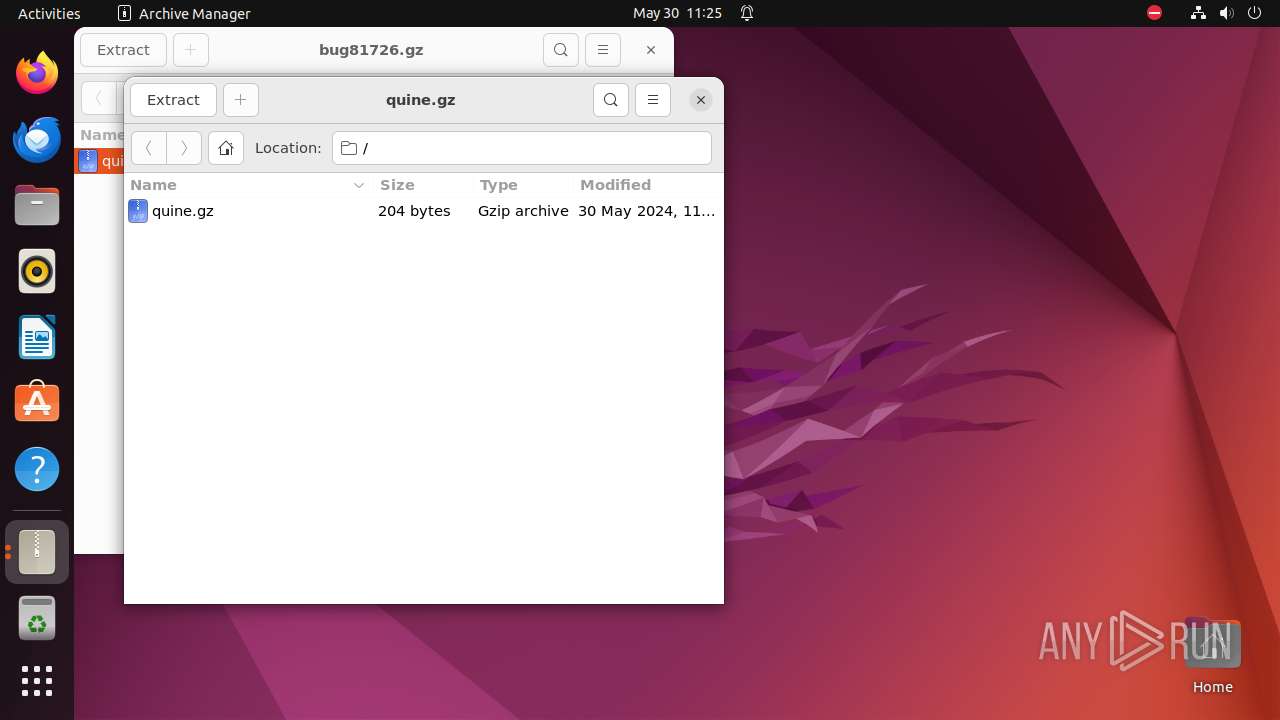Click Archive Manager icon in dock

pyautogui.click(x=37, y=552)
